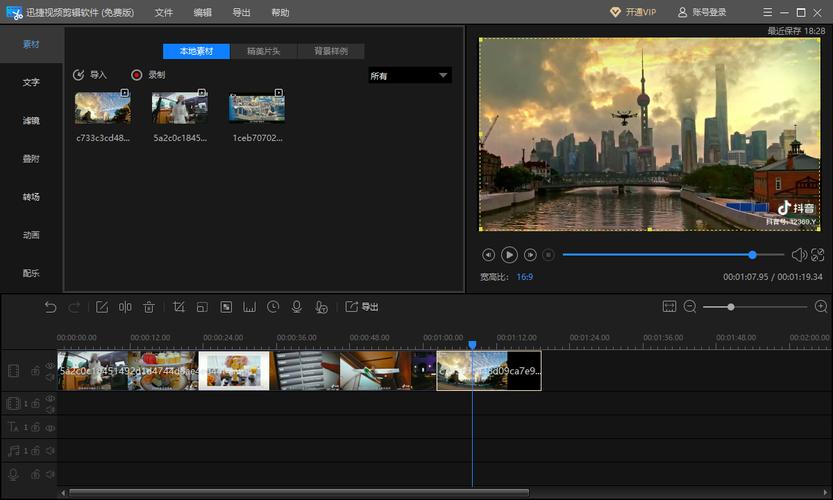Open the 文件 menu
Screen dimensions: 833x500
tap(164, 12)
